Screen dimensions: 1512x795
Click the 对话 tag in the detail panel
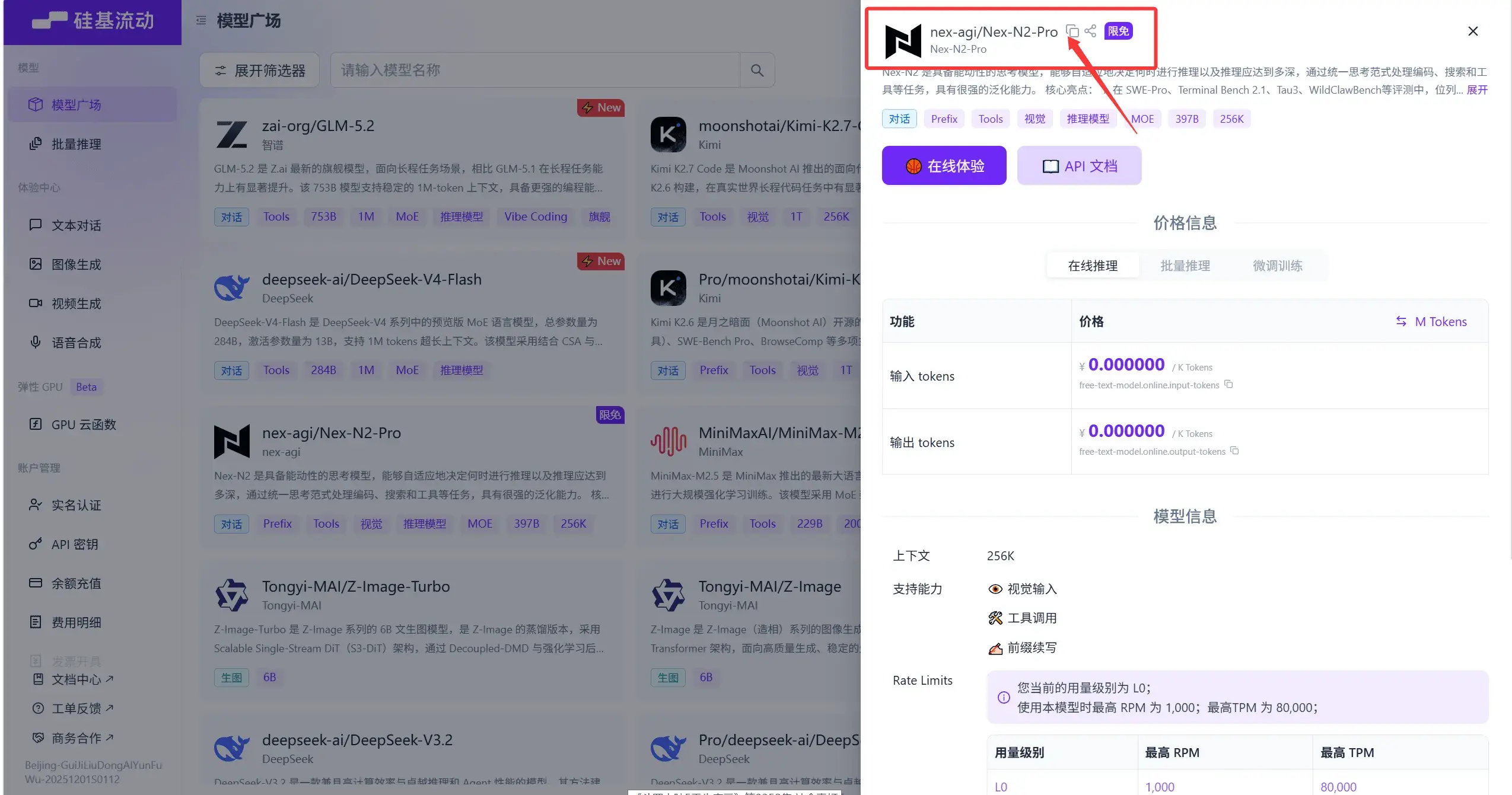pos(899,119)
